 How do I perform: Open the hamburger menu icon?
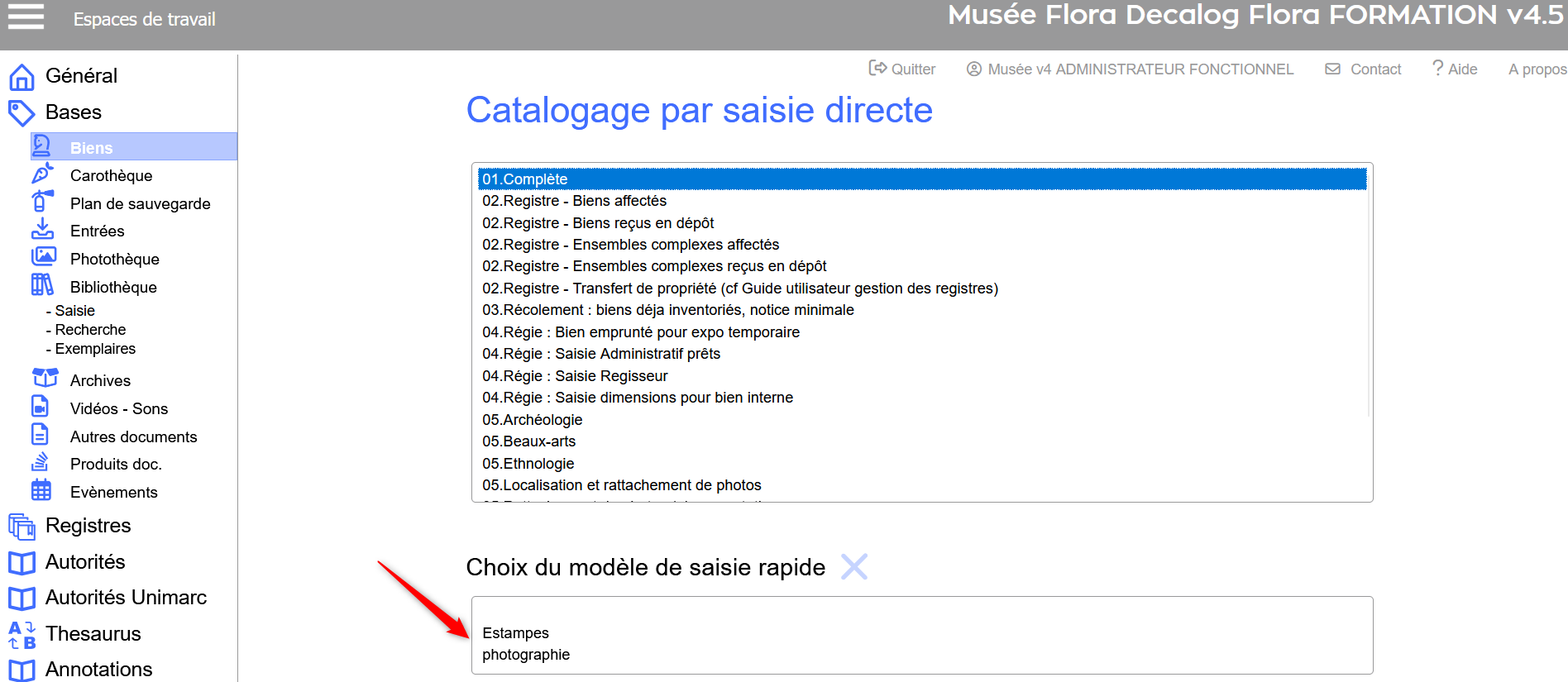click(26, 17)
